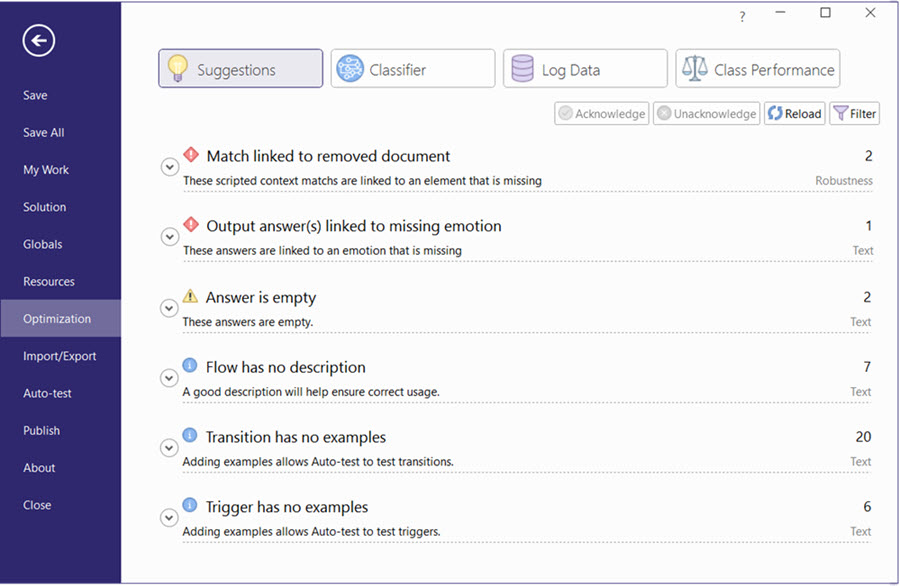Click the Save All option

pyautogui.click(x=43, y=132)
